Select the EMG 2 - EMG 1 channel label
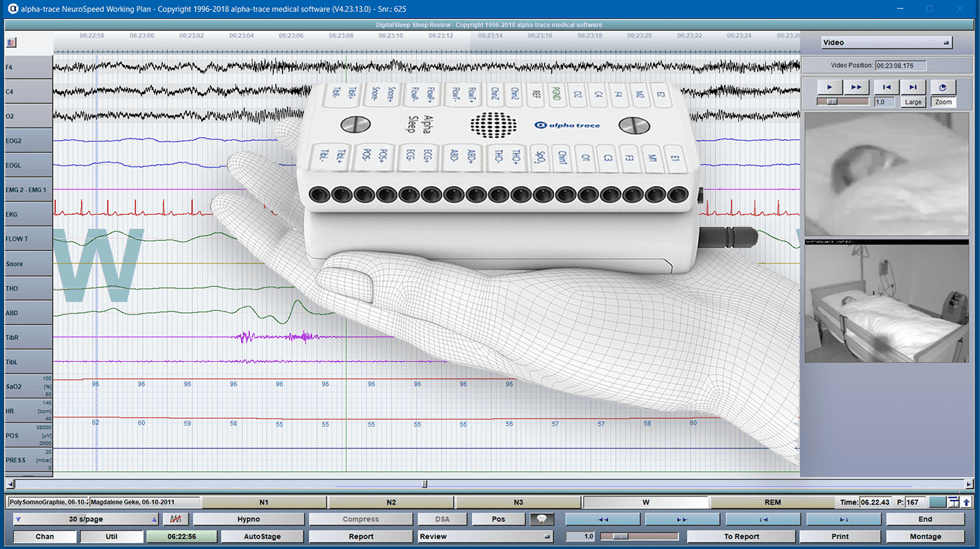The height and width of the screenshot is (549, 980). (28, 189)
